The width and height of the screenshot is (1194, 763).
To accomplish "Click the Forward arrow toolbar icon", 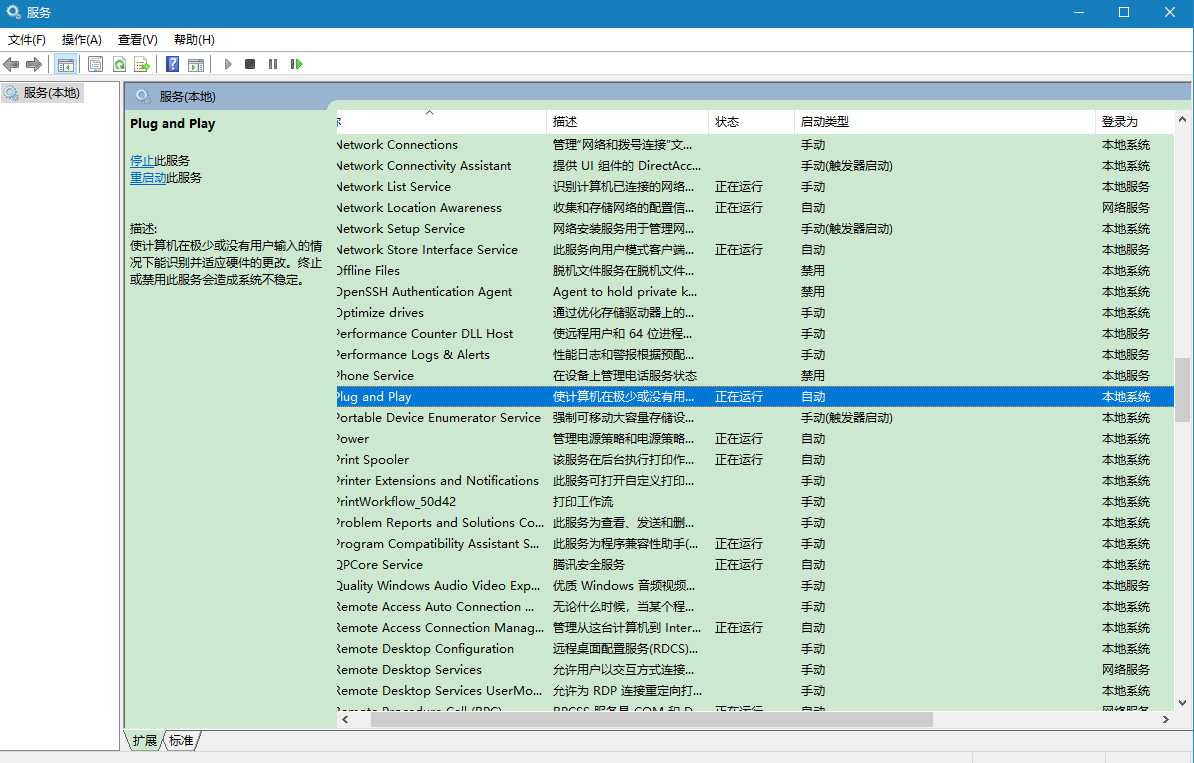I will tap(34, 65).
